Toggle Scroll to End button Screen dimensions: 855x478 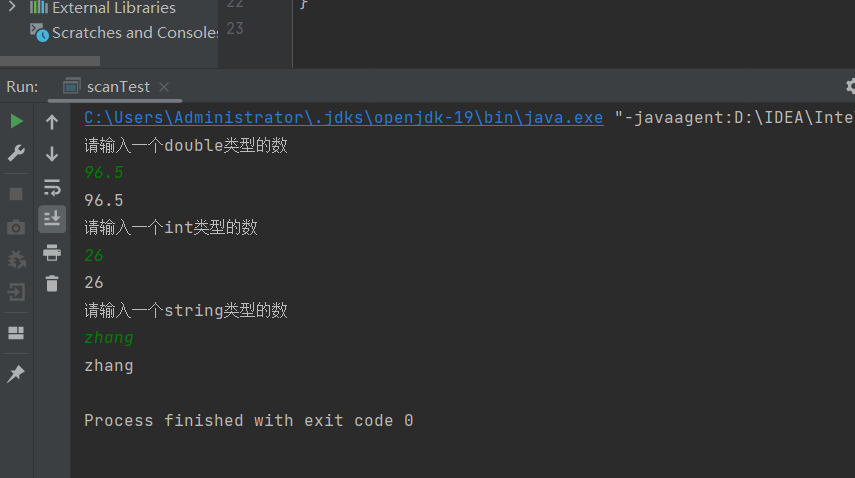point(52,219)
